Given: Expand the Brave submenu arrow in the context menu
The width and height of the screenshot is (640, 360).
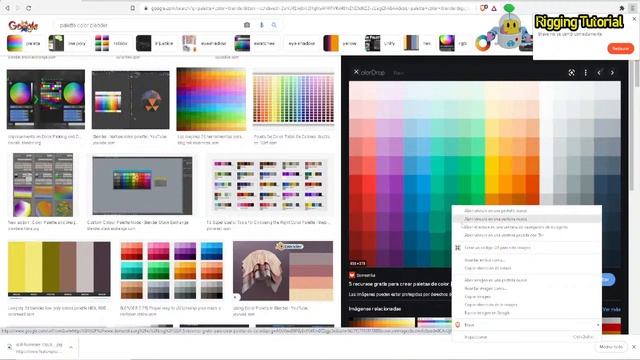Looking at the screenshot, I should pos(598,325).
